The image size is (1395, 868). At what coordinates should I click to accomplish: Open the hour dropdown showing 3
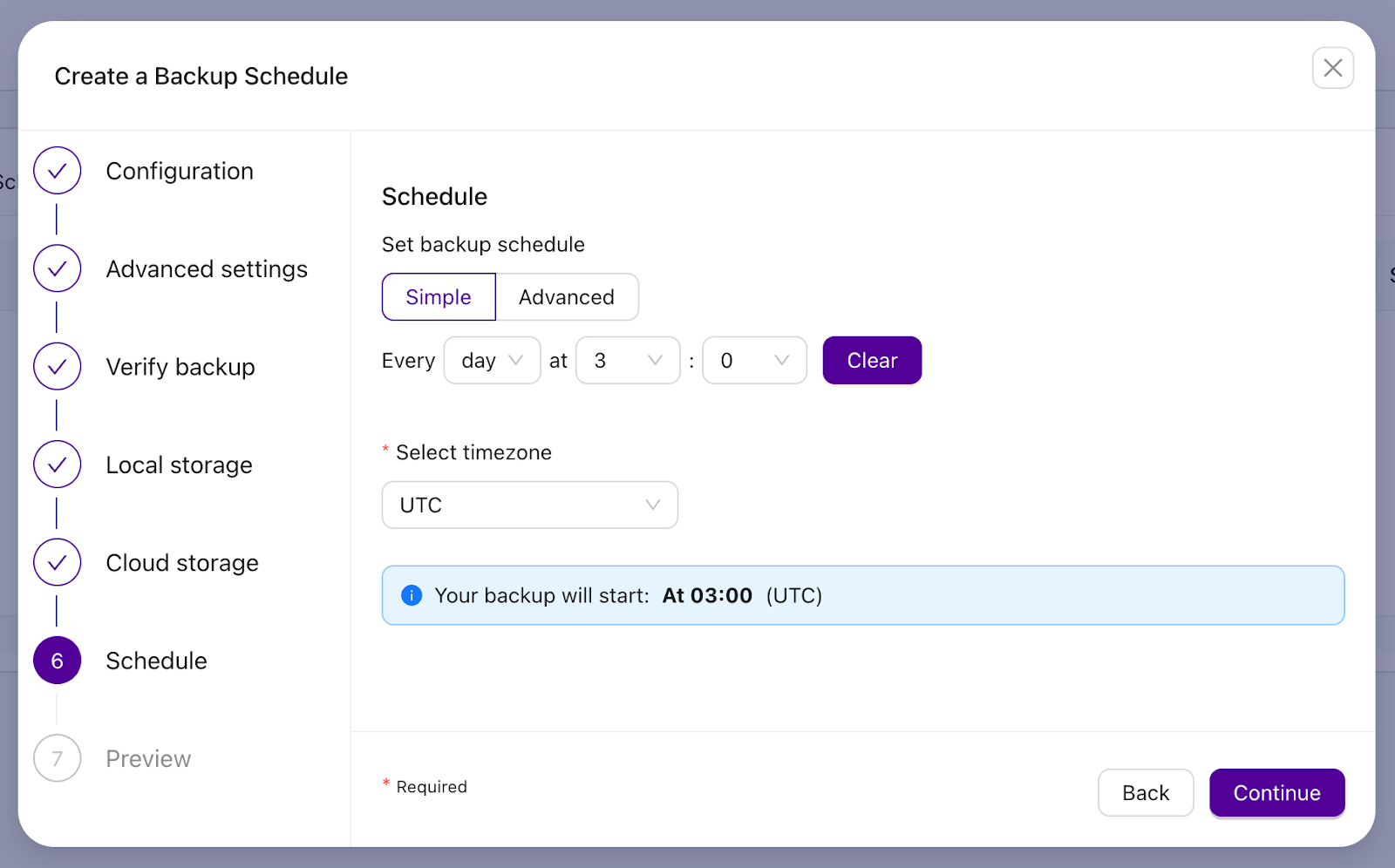click(x=627, y=360)
